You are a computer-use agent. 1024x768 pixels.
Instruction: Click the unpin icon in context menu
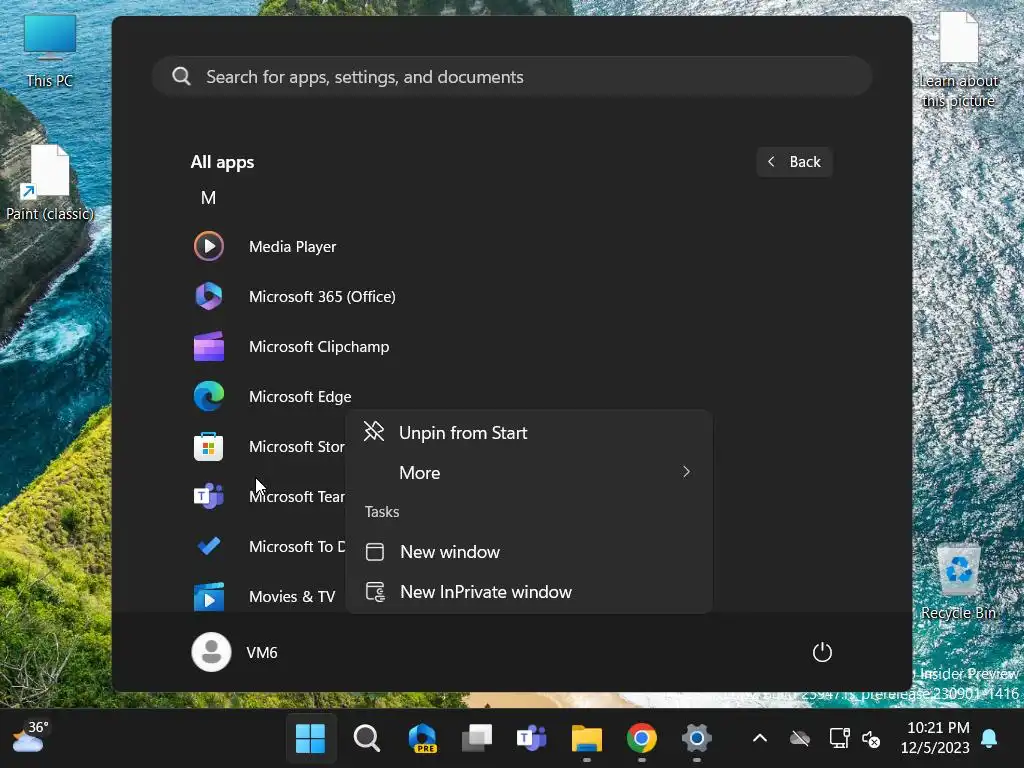click(374, 432)
